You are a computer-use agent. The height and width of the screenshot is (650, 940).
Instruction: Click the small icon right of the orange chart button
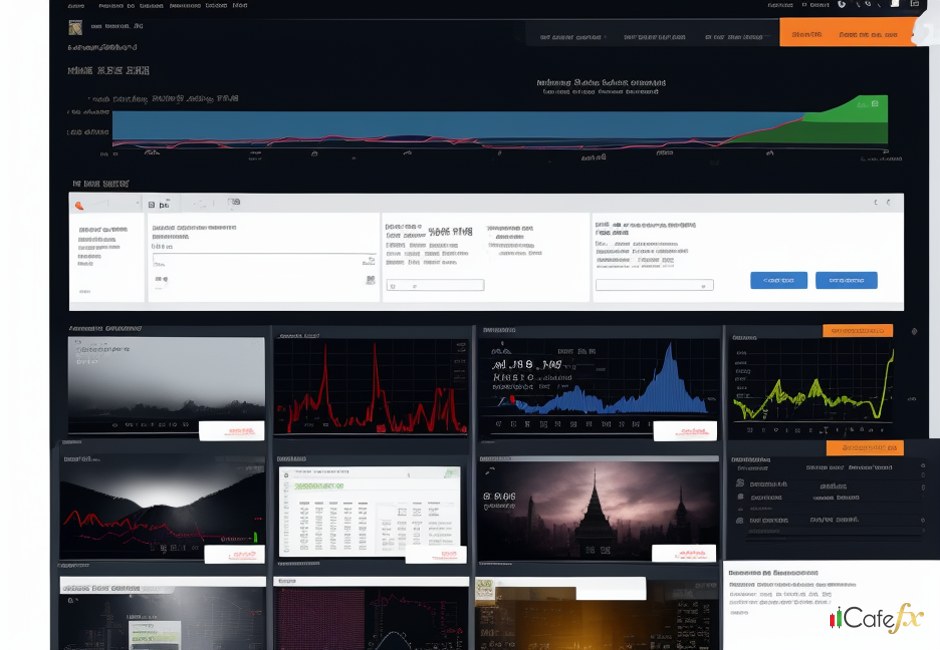pyautogui.click(x=914, y=331)
